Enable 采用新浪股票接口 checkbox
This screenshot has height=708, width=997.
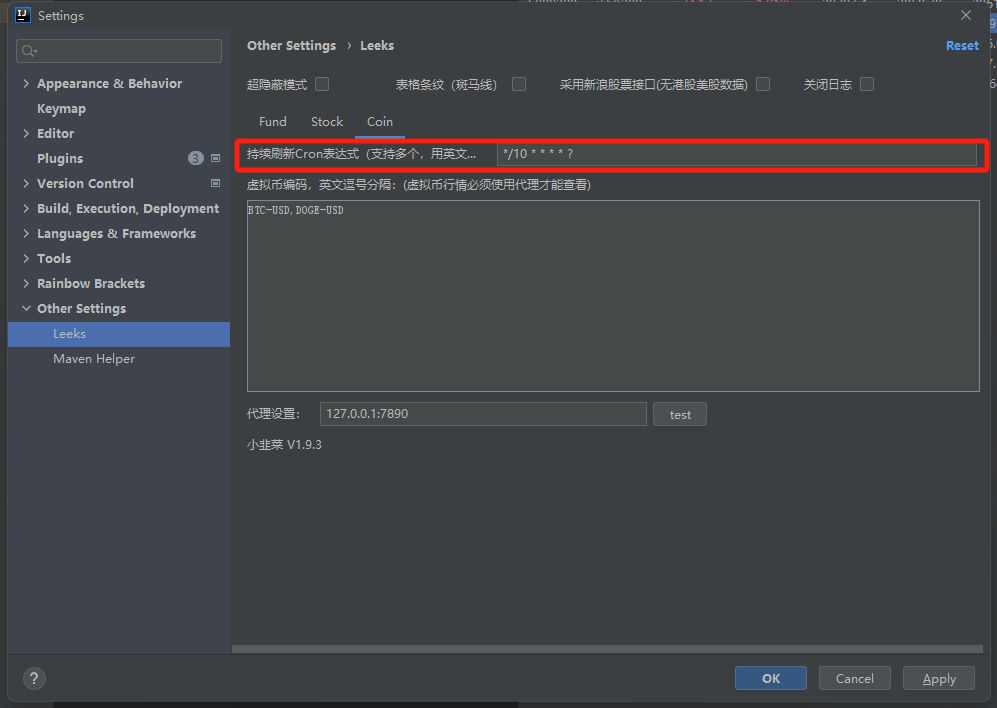coord(763,84)
